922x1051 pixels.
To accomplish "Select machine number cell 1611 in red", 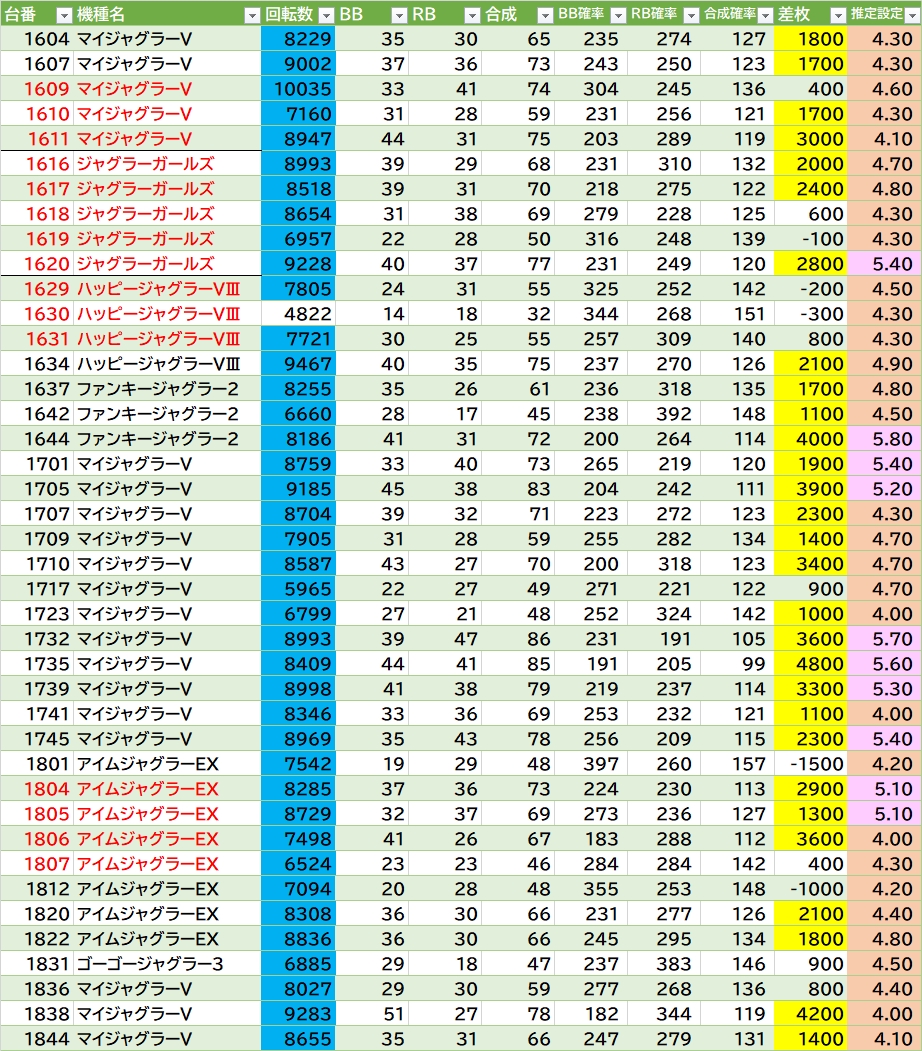I will click(x=37, y=139).
